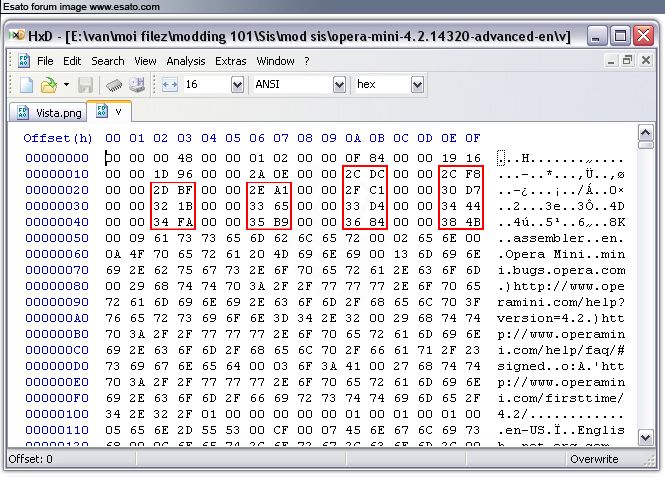Click column header 0A
Viewport: 665px width, 477px height.
(353, 138)
